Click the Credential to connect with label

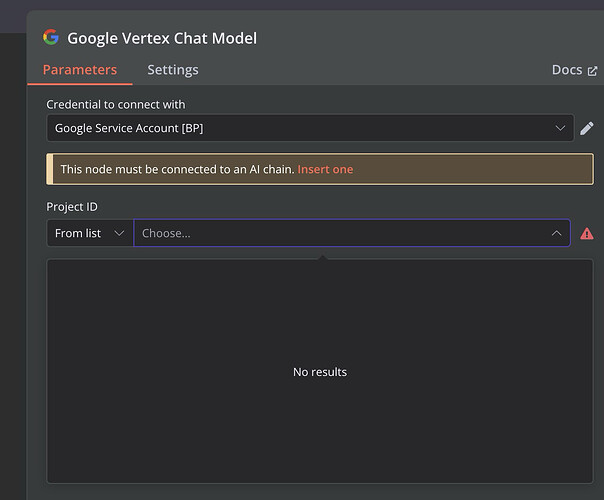click(x=116, y=104)
